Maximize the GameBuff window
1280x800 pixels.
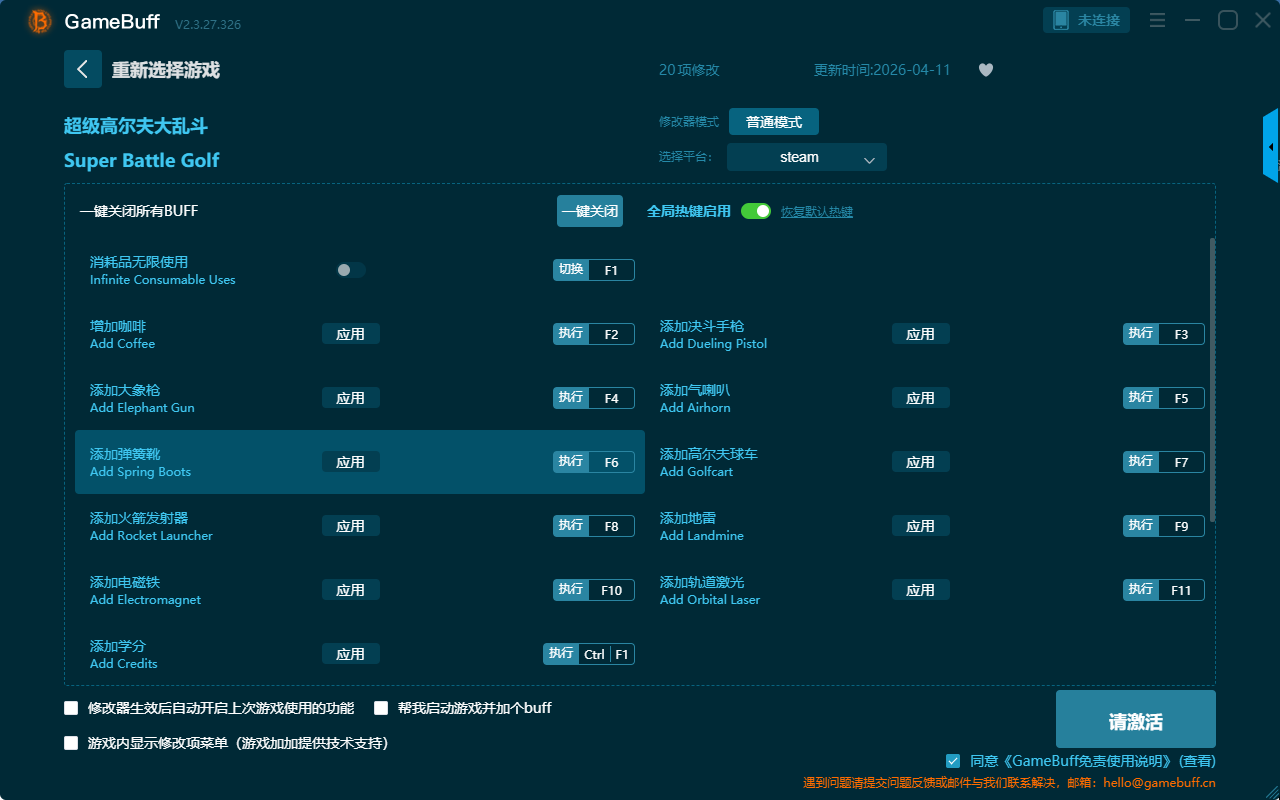click(1227, 20)
